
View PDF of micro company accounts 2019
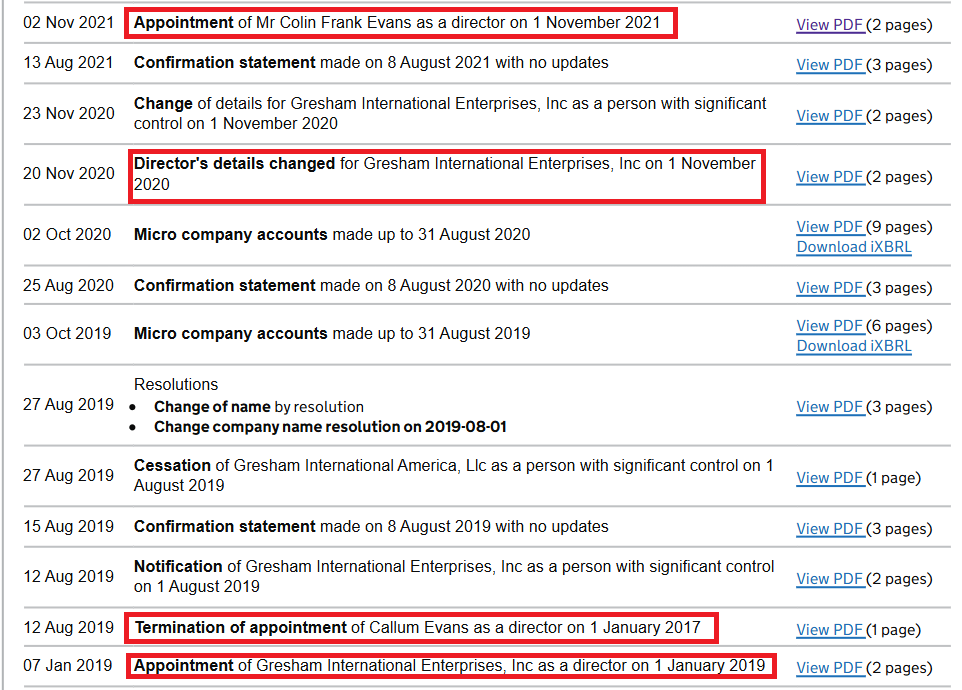click(830, 326)
